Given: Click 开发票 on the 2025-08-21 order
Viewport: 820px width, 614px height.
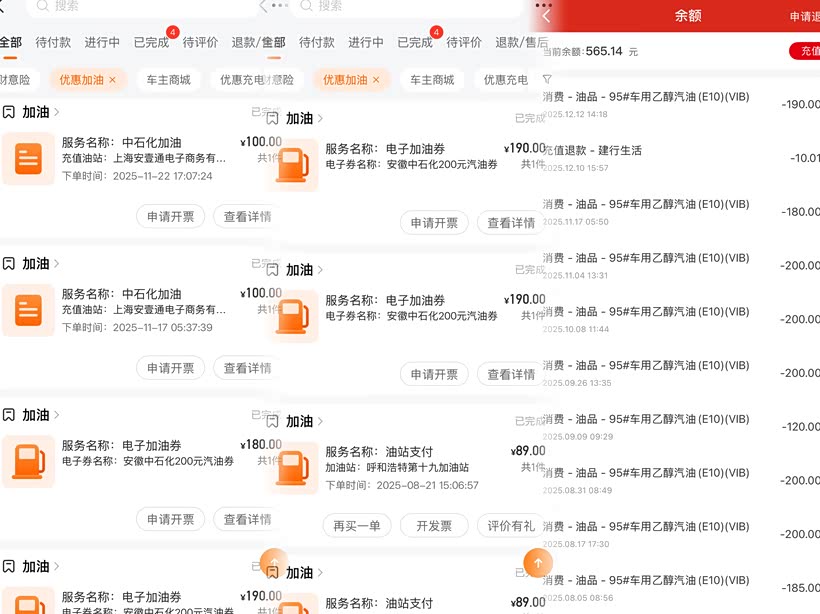Looking at the screenshot, I should click(x=434, y=525).
